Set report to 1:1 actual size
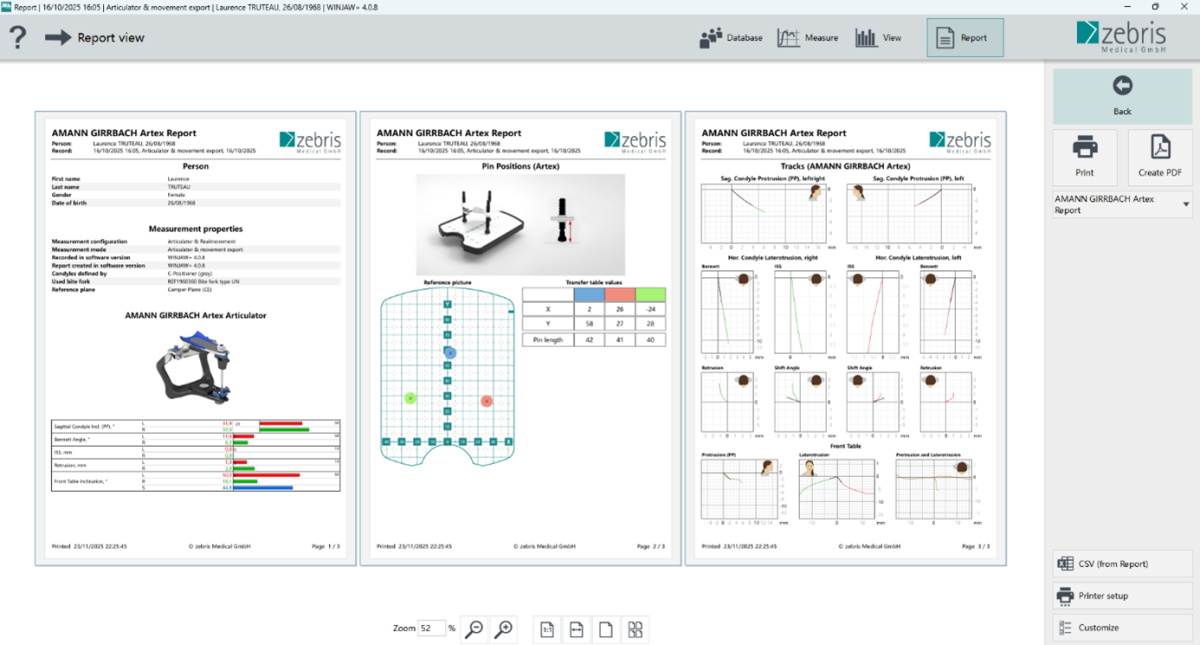1200x645 pixels. tap(548, 629)
